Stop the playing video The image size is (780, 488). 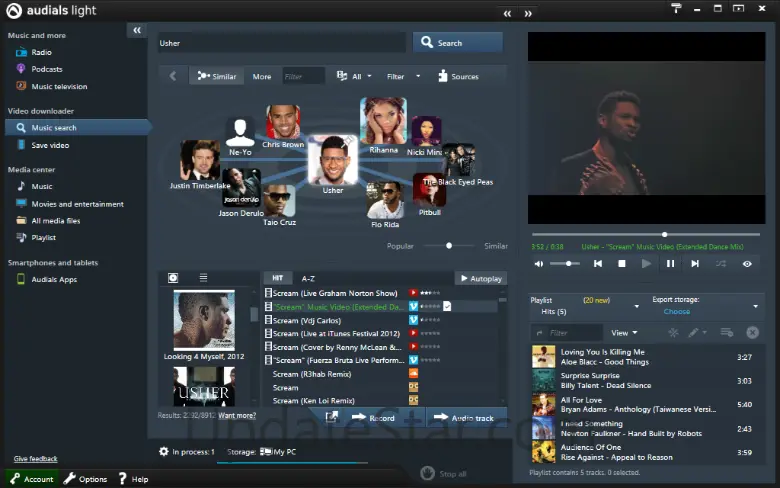pos(621,264)
